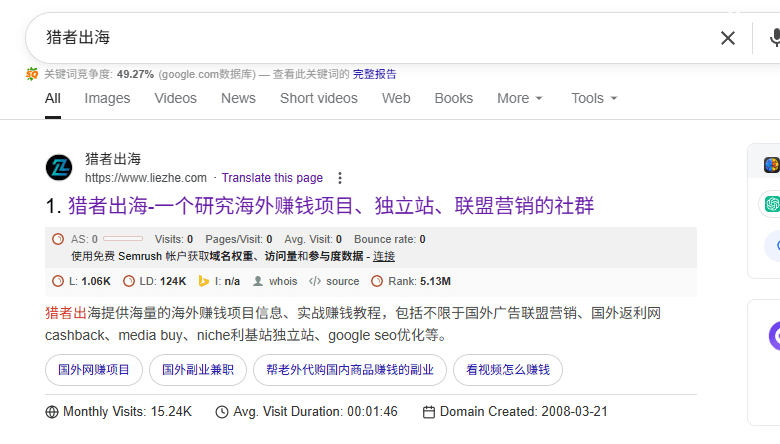Click the https://www.liezhe.com URL
Viewport: 780px width, 444px height.
146,178
